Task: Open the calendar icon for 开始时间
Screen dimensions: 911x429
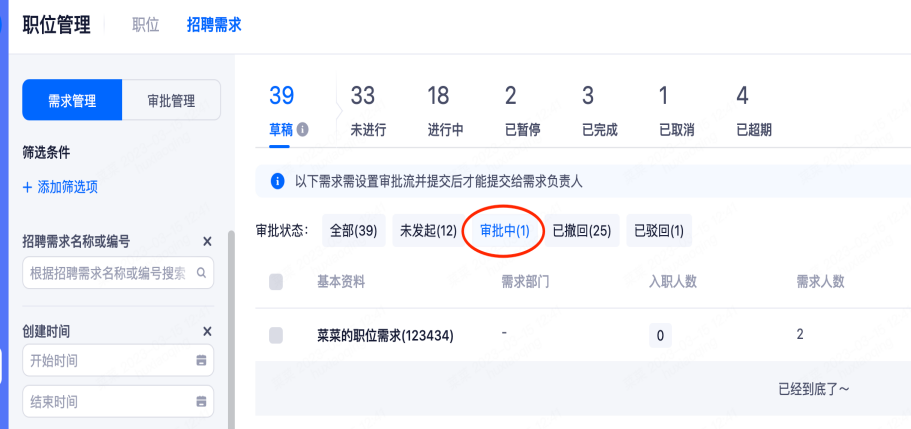Action: (201, 361)
